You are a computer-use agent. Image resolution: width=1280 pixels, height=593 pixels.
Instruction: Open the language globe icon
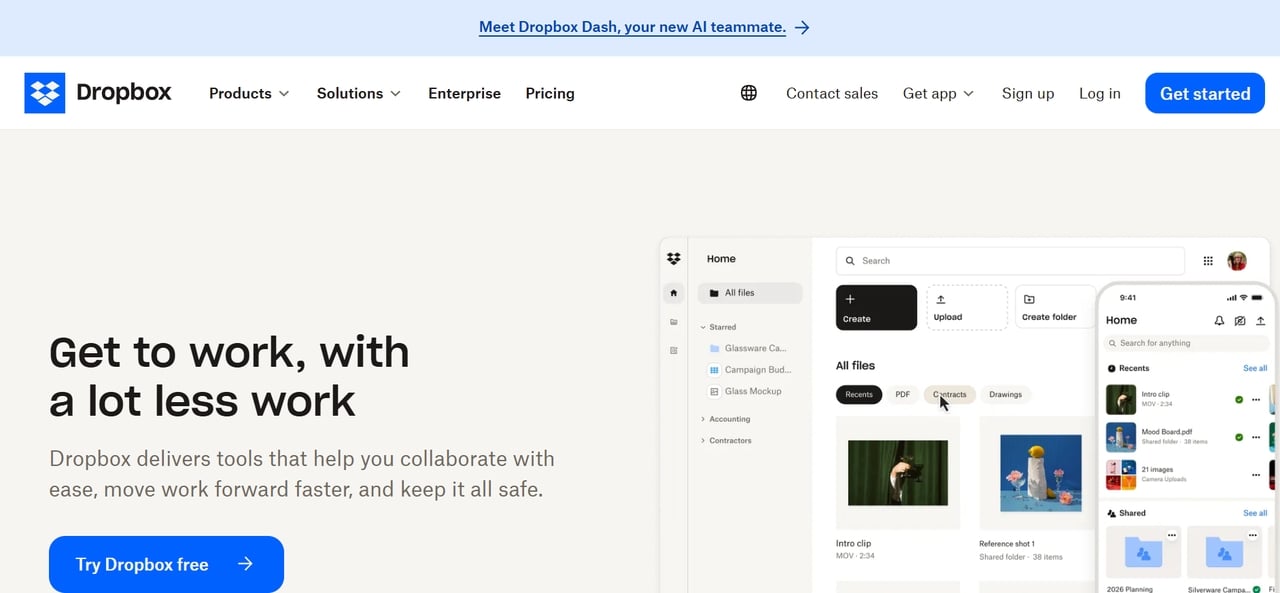(749, 93)
